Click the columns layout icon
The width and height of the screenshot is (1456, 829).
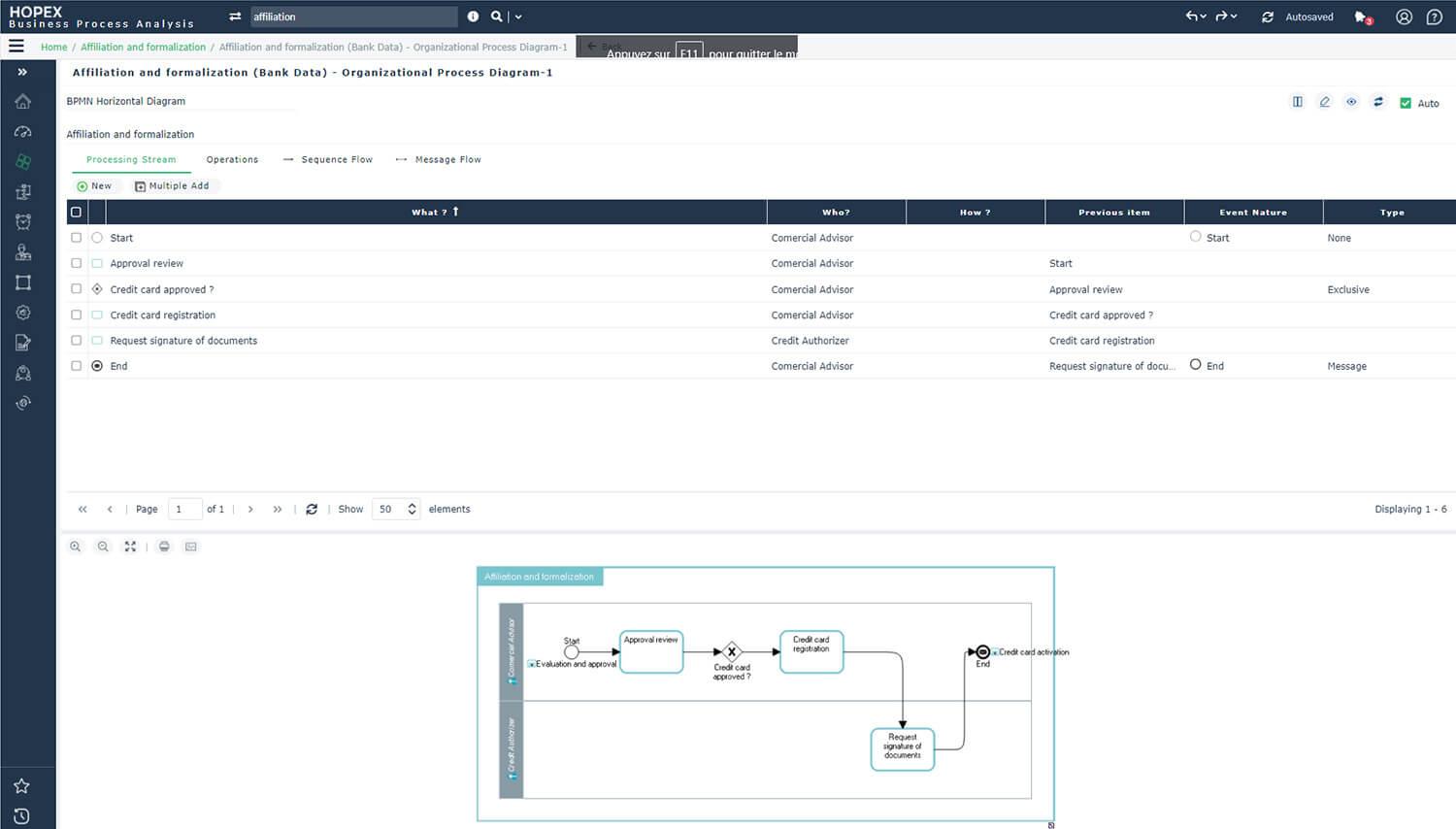1298,102
